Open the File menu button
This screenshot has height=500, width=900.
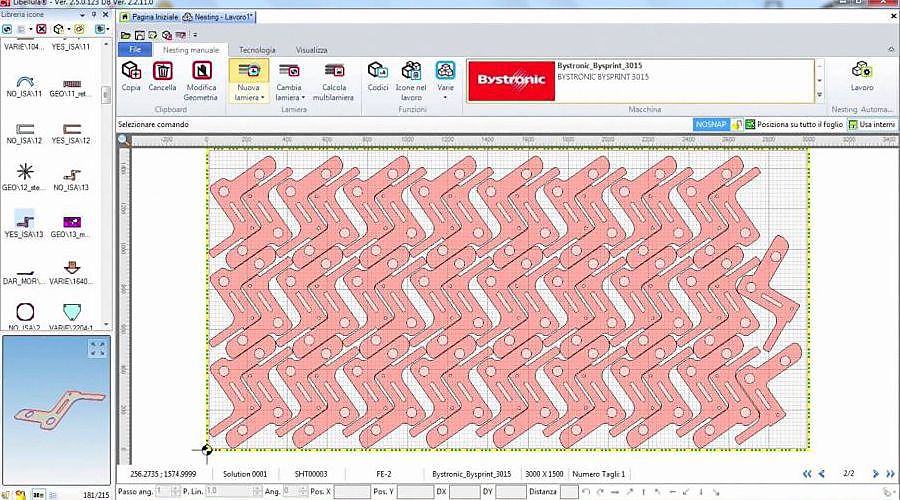[133, 49]
